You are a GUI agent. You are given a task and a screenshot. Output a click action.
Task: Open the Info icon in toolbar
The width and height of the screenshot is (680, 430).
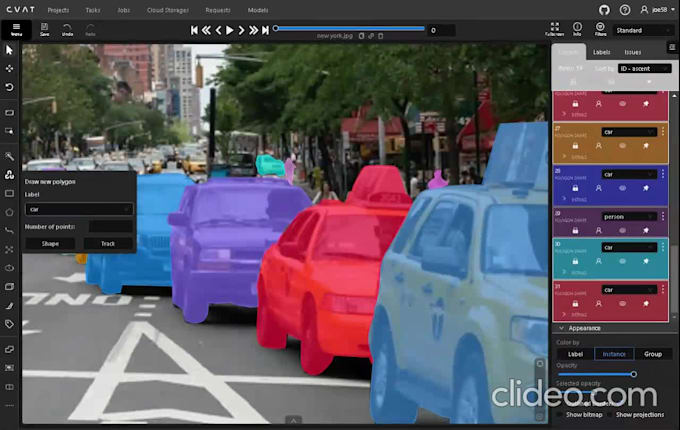coord(578,29)
